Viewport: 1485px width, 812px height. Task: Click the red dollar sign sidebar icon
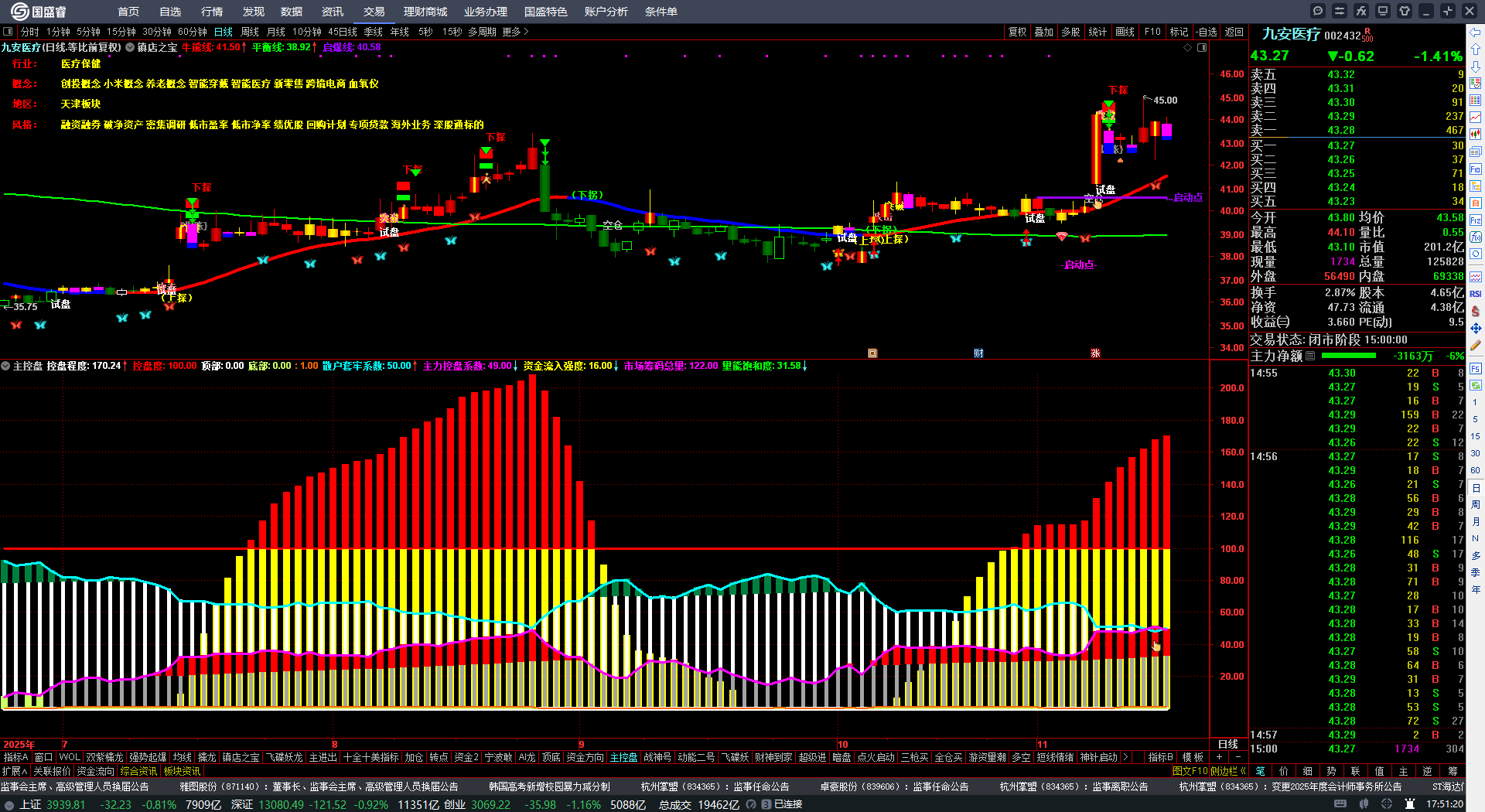pyautogui.click(x=1476, y=311)
